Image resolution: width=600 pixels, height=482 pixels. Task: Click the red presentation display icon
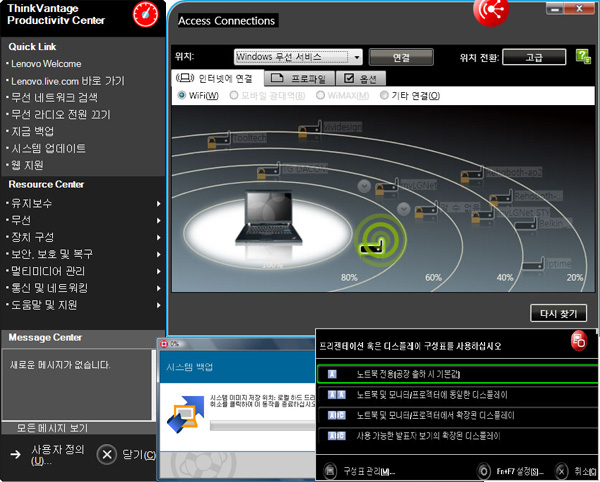pyautogui.click(x=579, y=340)
